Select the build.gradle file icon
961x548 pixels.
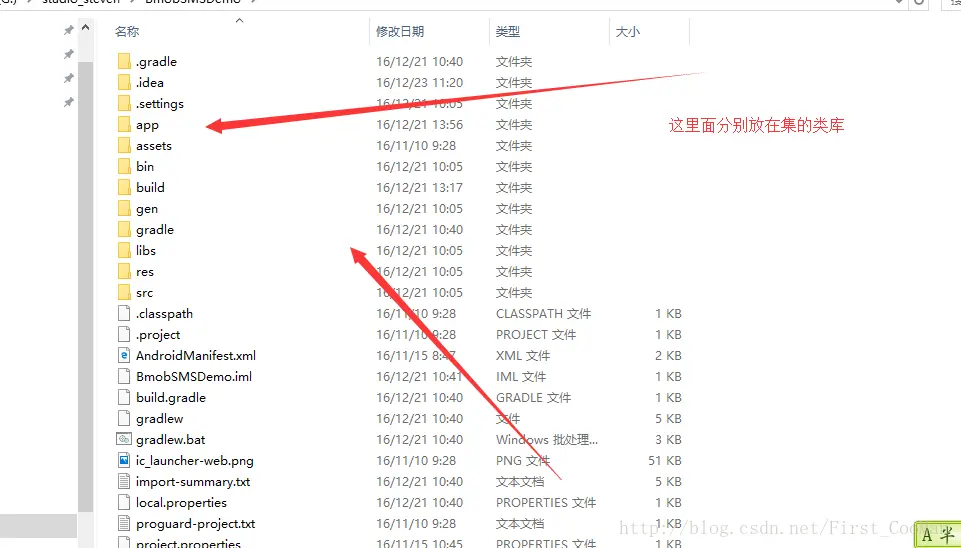tap(124, 398)
